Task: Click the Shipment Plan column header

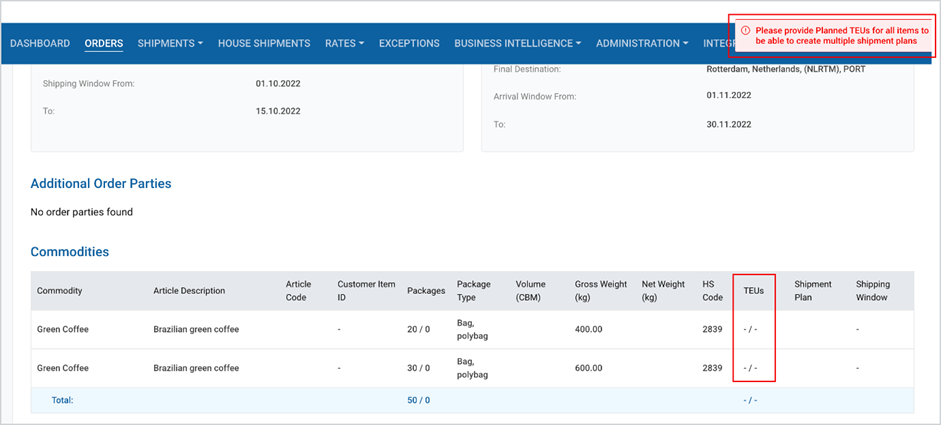Action: 813,291
